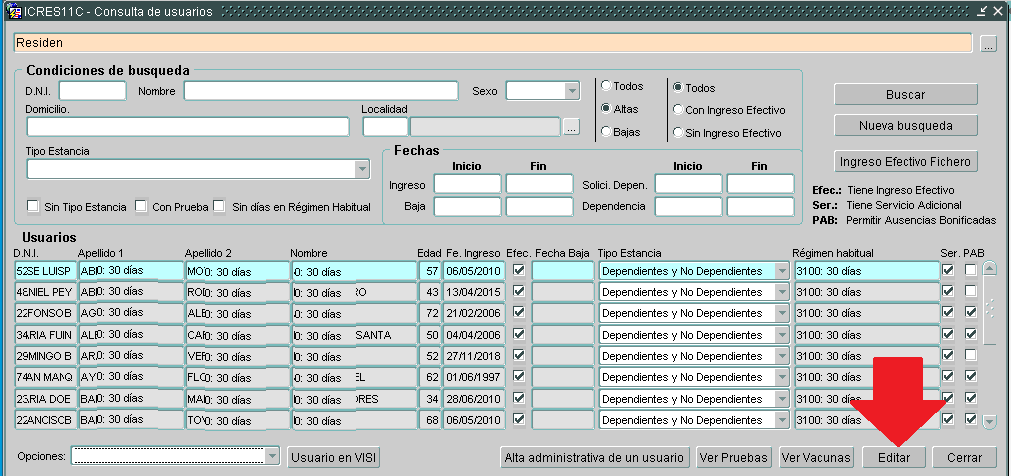Open the Sexo dropdown
Screen dimensions: 1011x476
click(x=572, y=91)
